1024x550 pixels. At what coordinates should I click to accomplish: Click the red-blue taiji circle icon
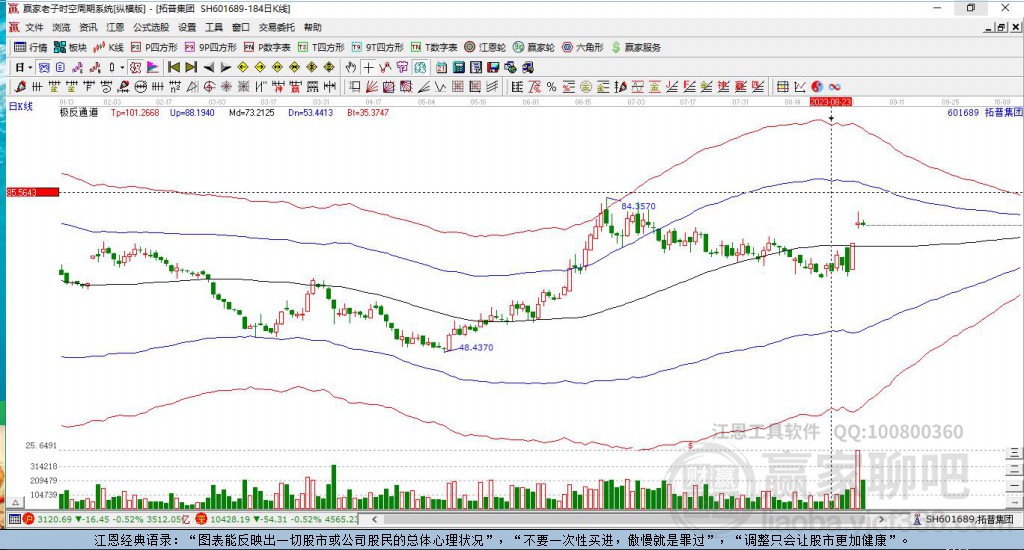click(x=817, y=86)
